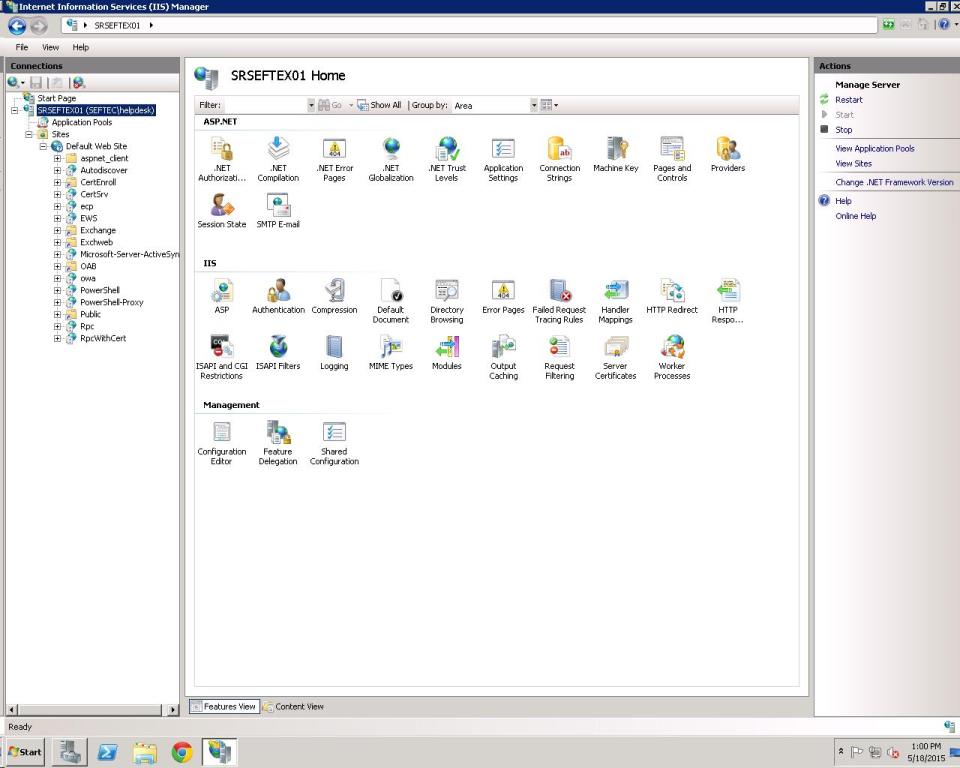Screen dimensions: 960x768
Task: Open the Modules feature
Action: (x=447, y=353)
